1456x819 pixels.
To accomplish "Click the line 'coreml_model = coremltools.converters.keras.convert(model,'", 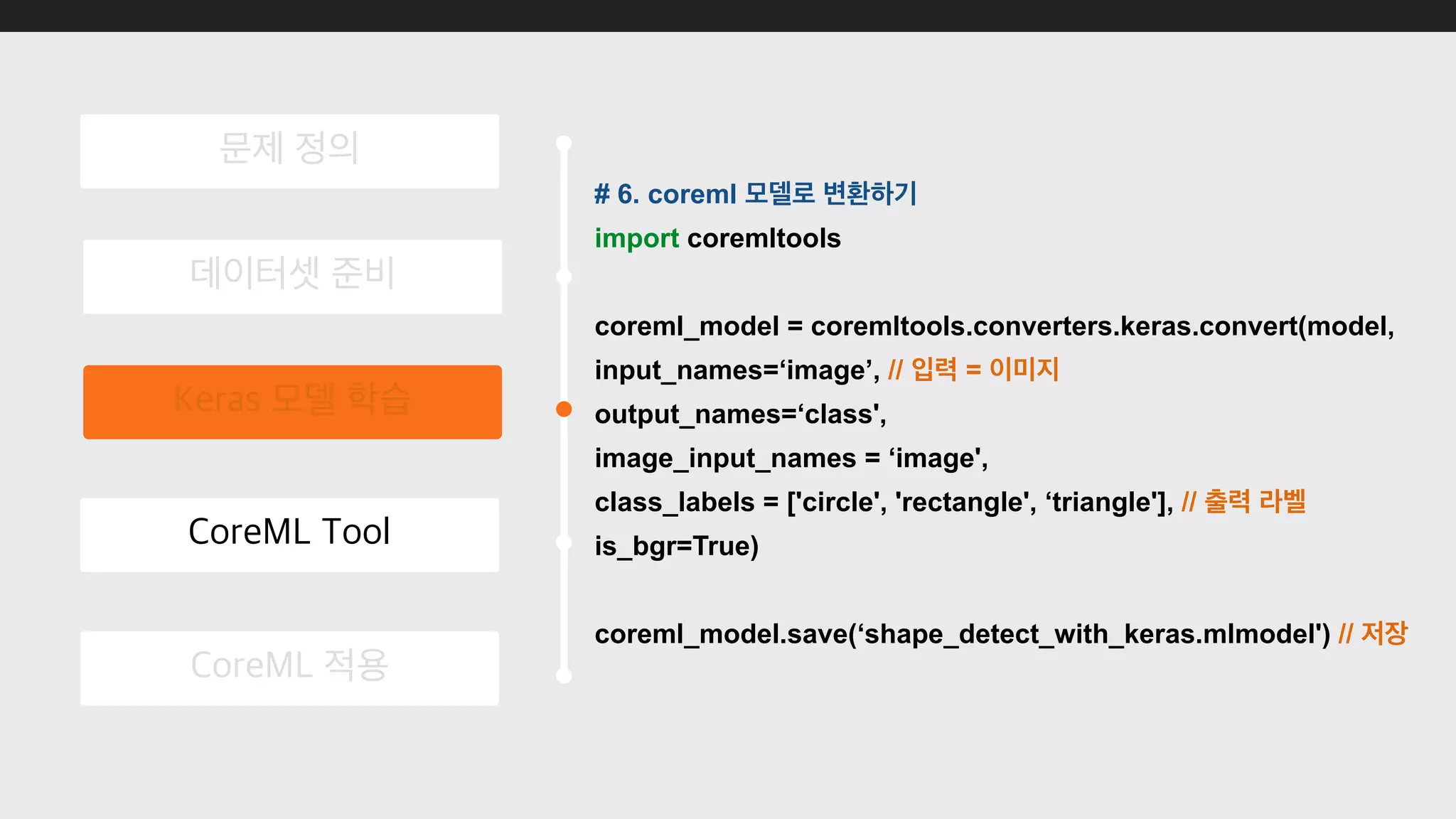I will (995, 326).
